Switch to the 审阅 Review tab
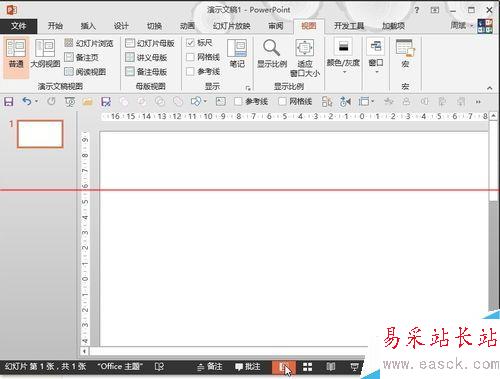The height and width of the screenshot is (379, 500). coord(276,26)
